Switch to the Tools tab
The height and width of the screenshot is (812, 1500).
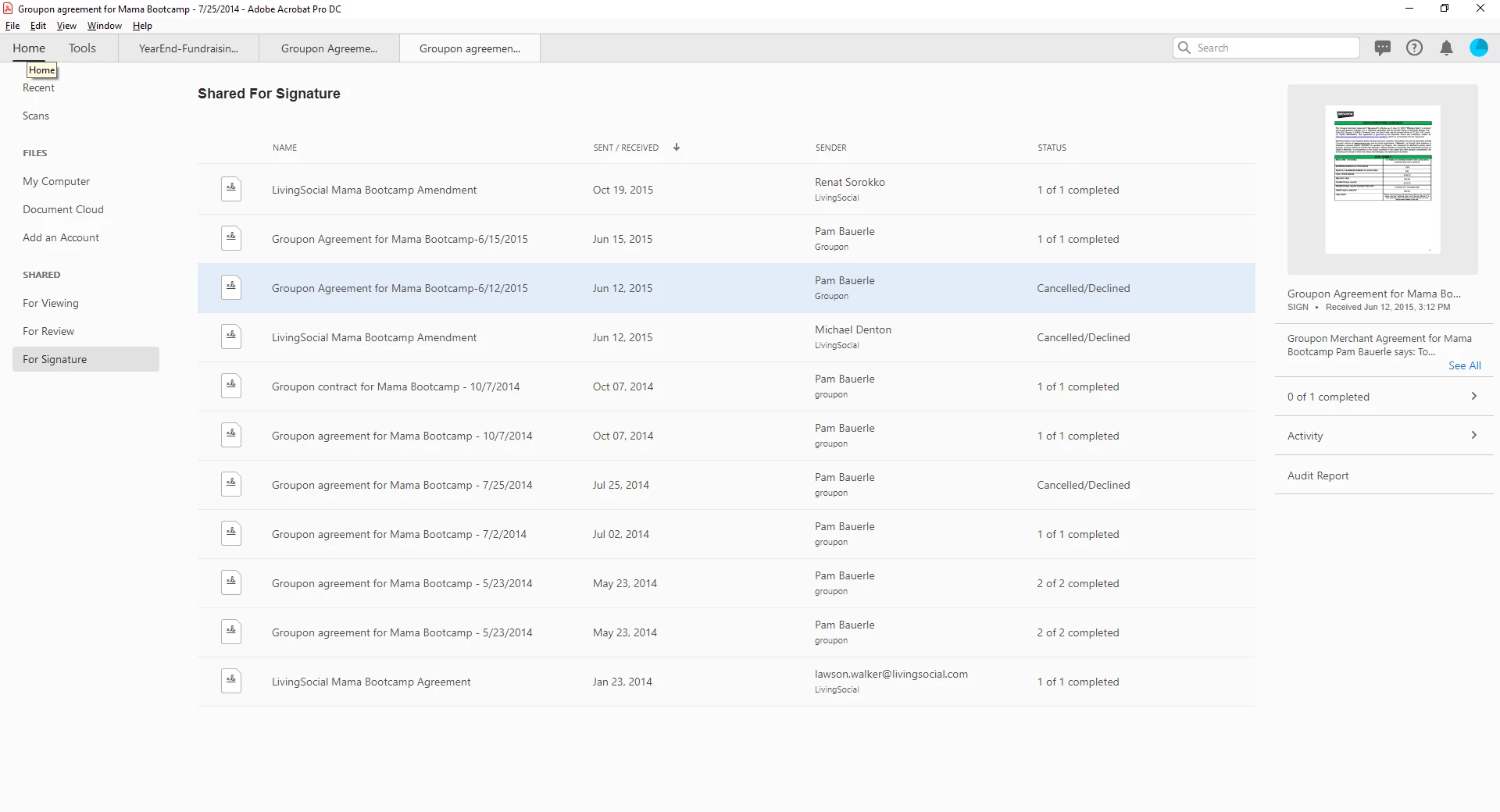pyautogui.click(x=82, y=48)
